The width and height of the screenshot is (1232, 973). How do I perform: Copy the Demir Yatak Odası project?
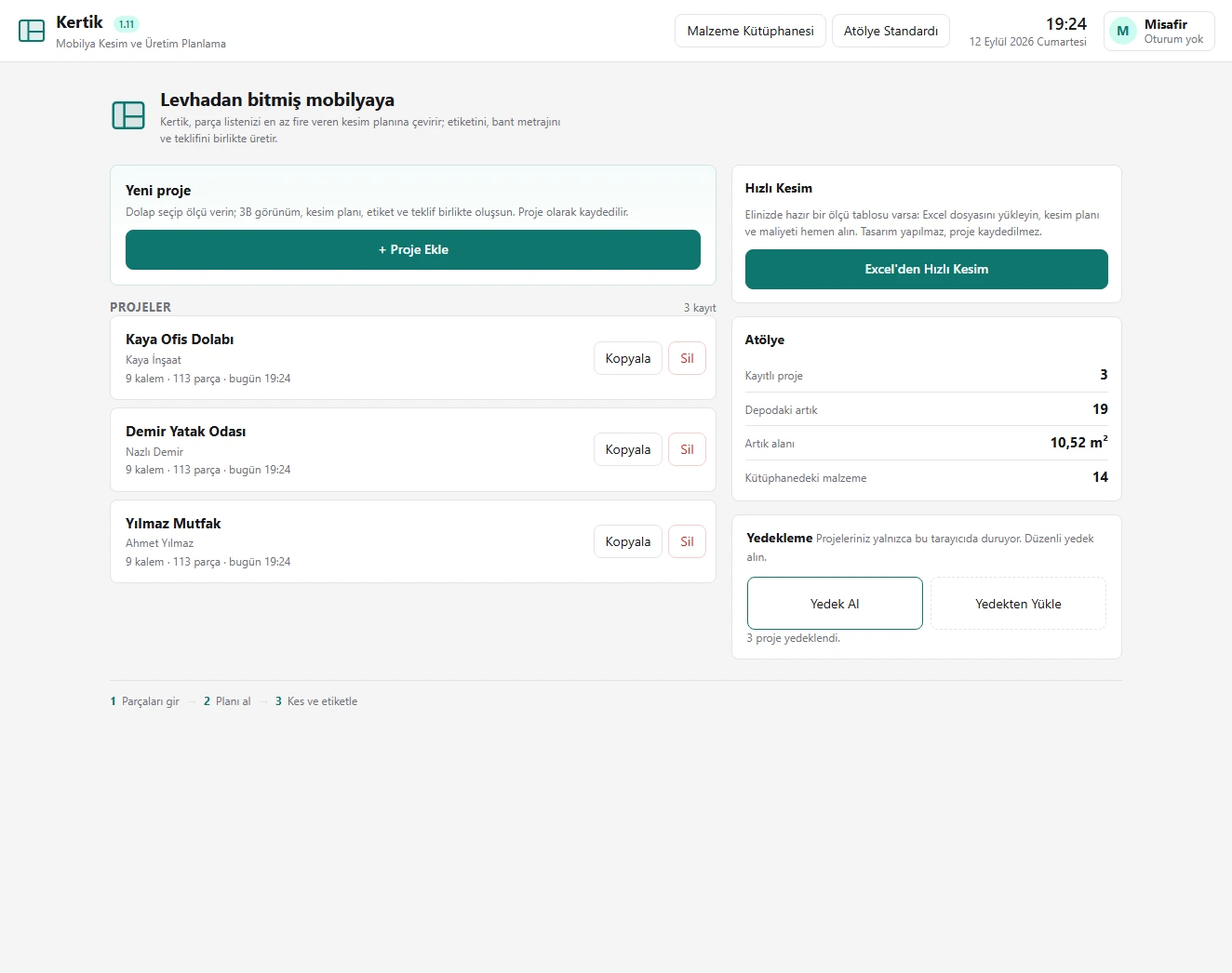point(628,449)
